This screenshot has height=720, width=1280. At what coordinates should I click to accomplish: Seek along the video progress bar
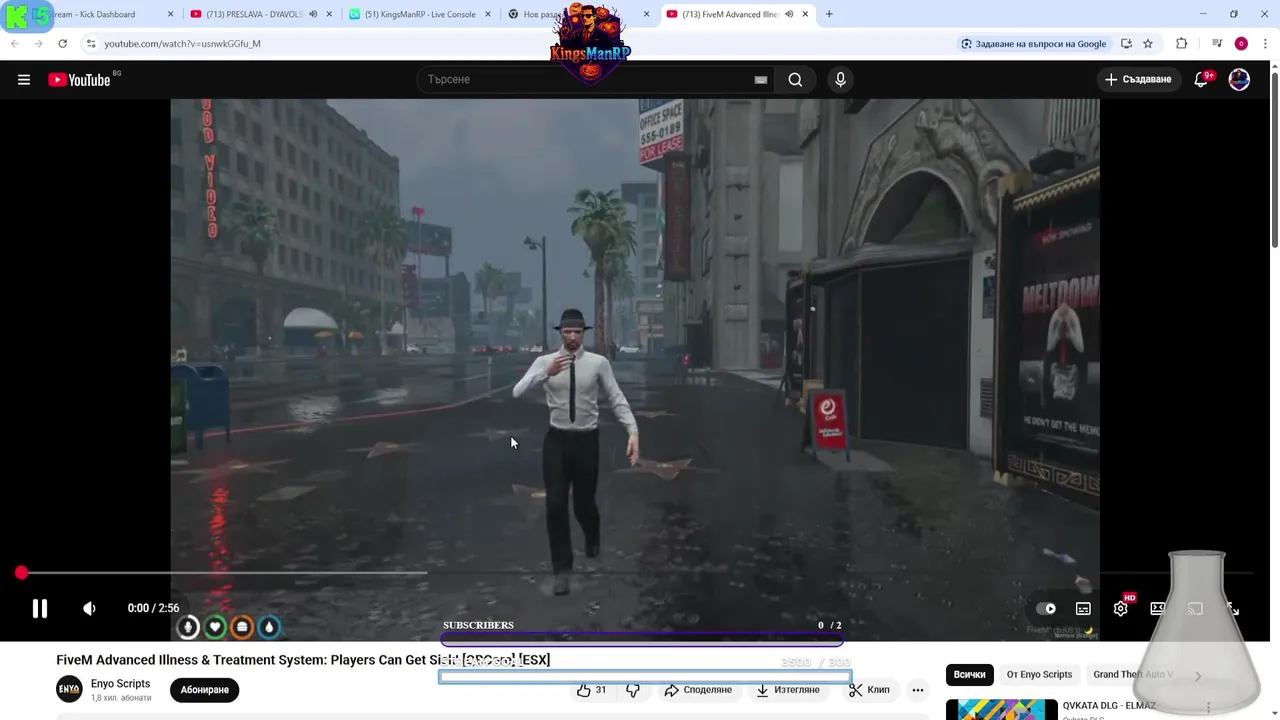pyautogui.click(x=635, y=573)
